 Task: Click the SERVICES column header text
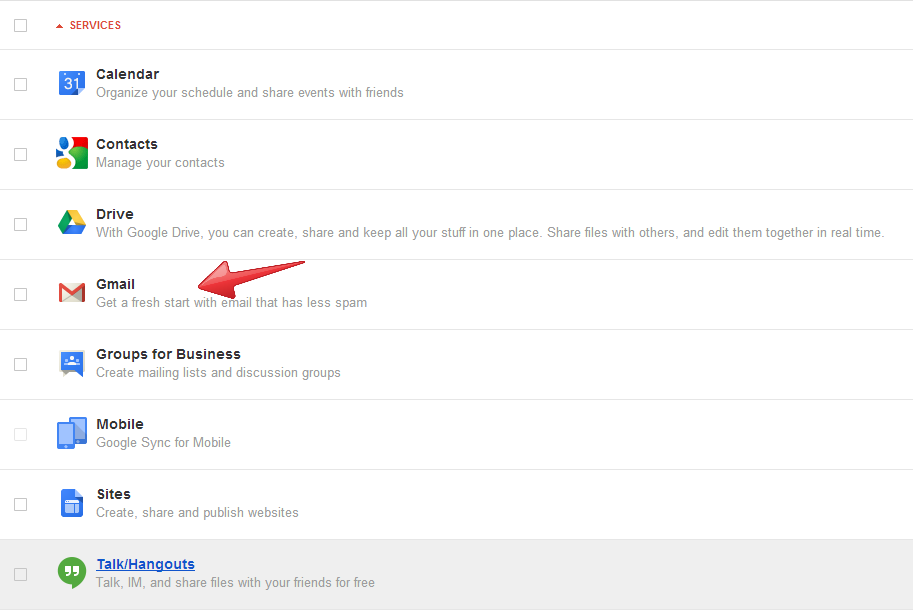[95, 25]
